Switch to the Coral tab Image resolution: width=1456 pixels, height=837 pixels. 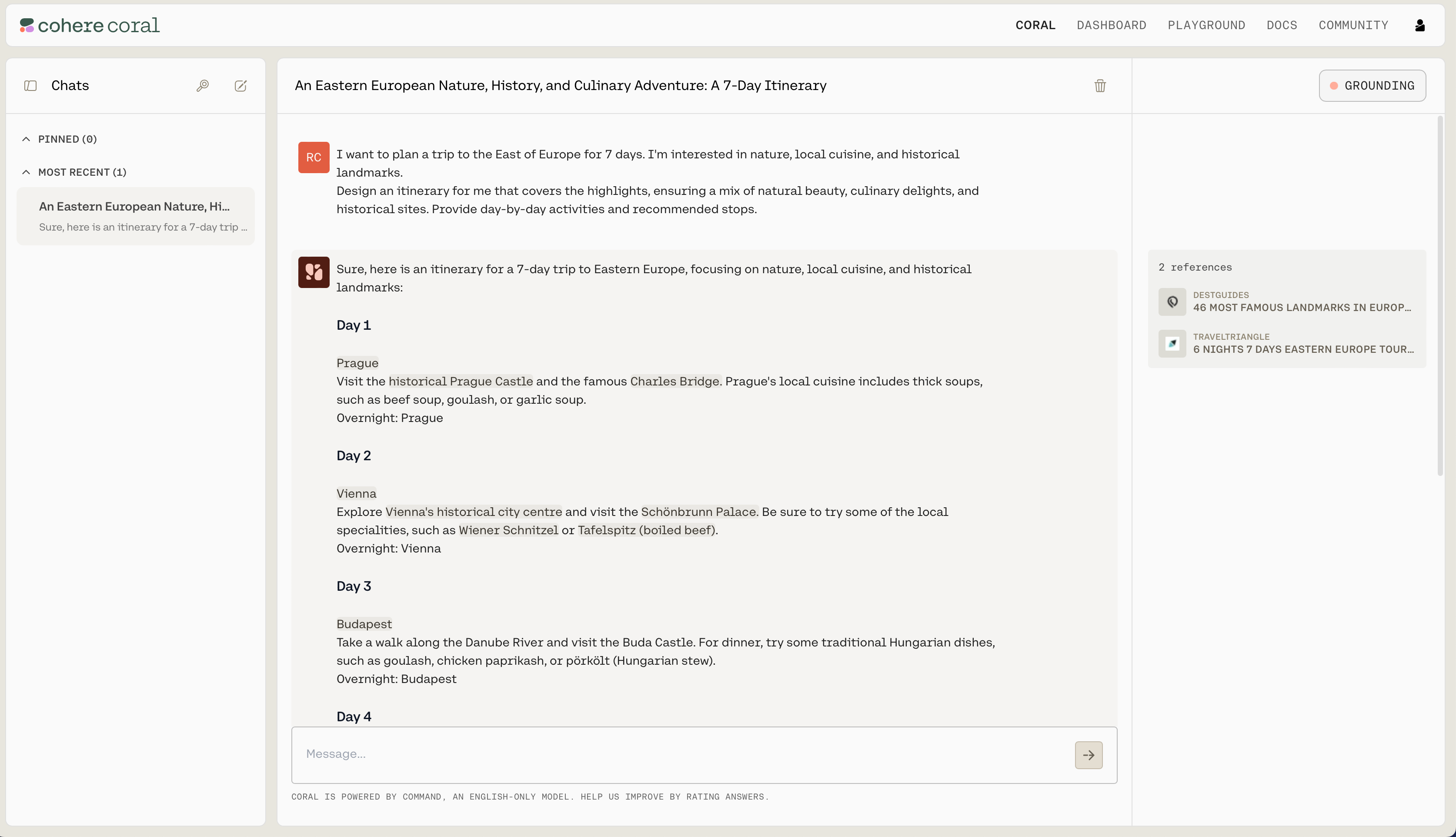1035,25
